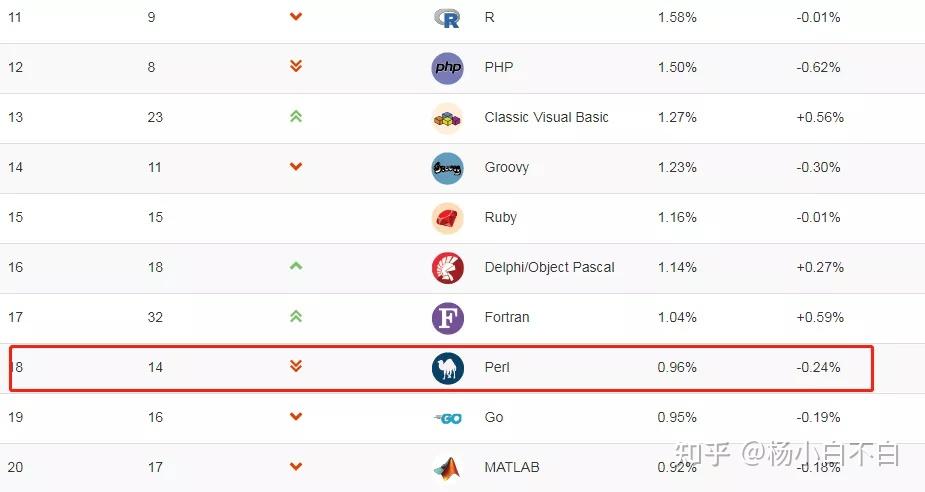Click the Classic Visual Basic name
The image size is (925, 492).
pyautogui.click(x=546, y=117)
